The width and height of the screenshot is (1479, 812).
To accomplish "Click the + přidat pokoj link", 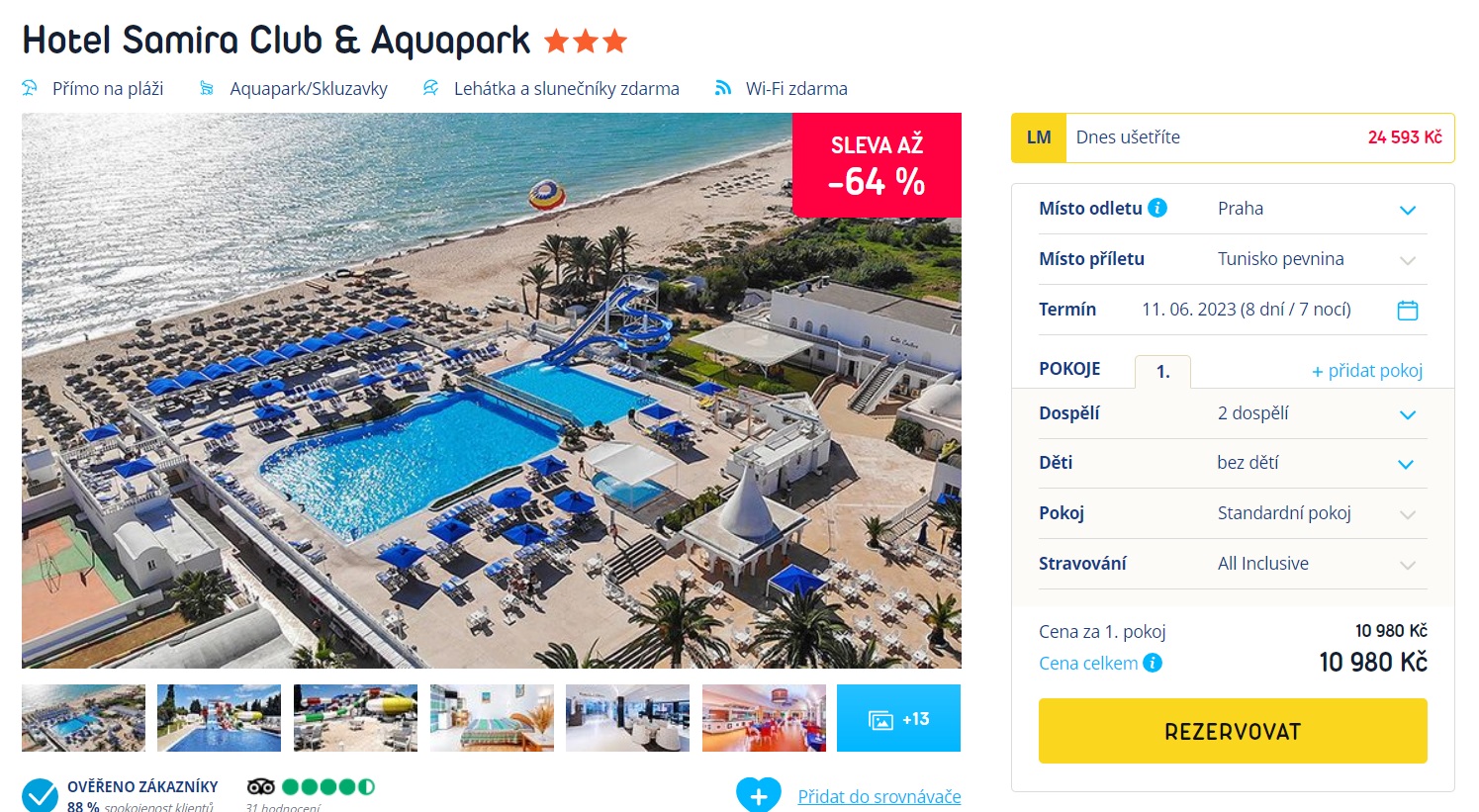I will point(1367,371).
